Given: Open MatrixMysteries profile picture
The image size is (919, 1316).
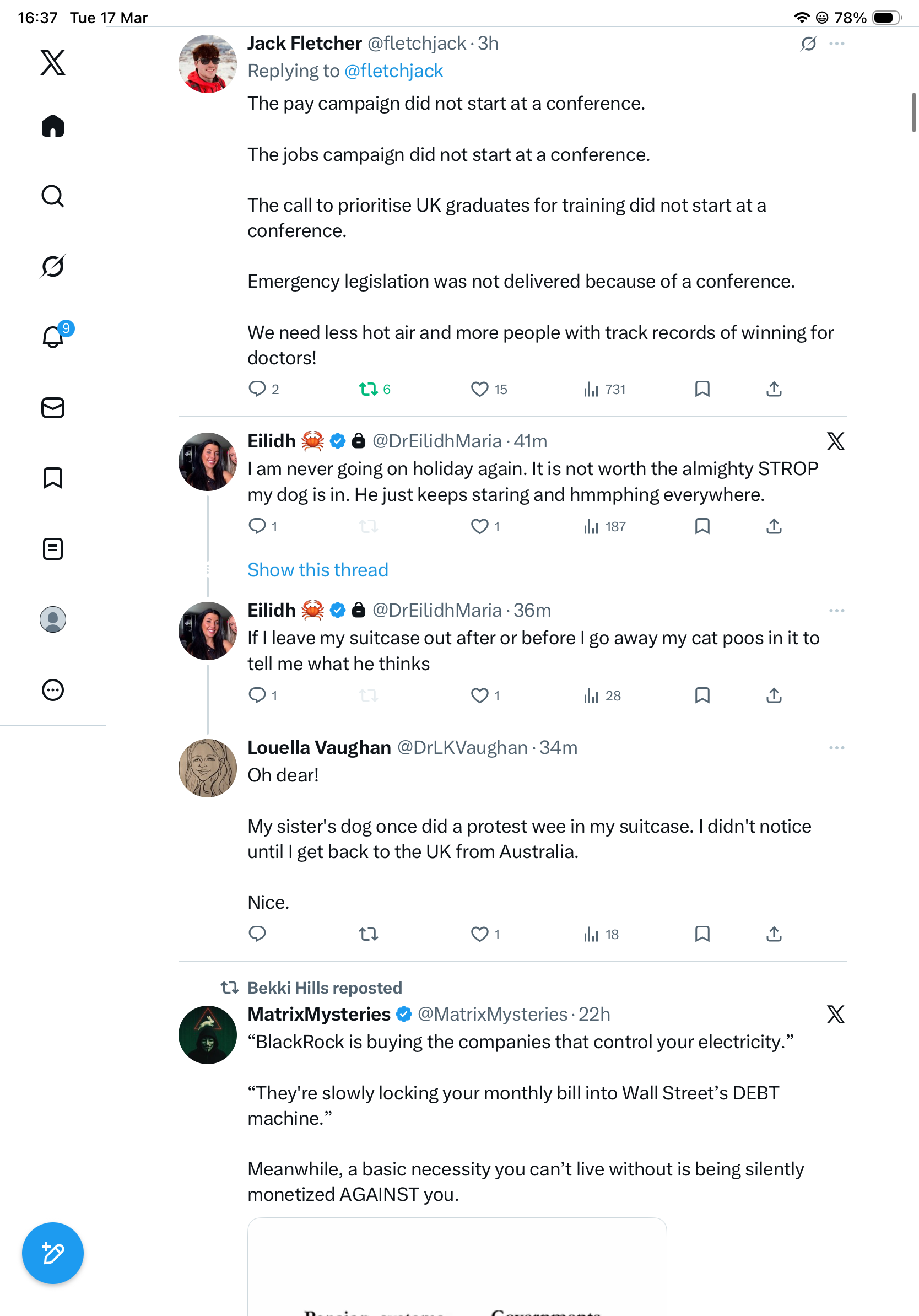Looking at the screenshot, I should (207, 1034).
